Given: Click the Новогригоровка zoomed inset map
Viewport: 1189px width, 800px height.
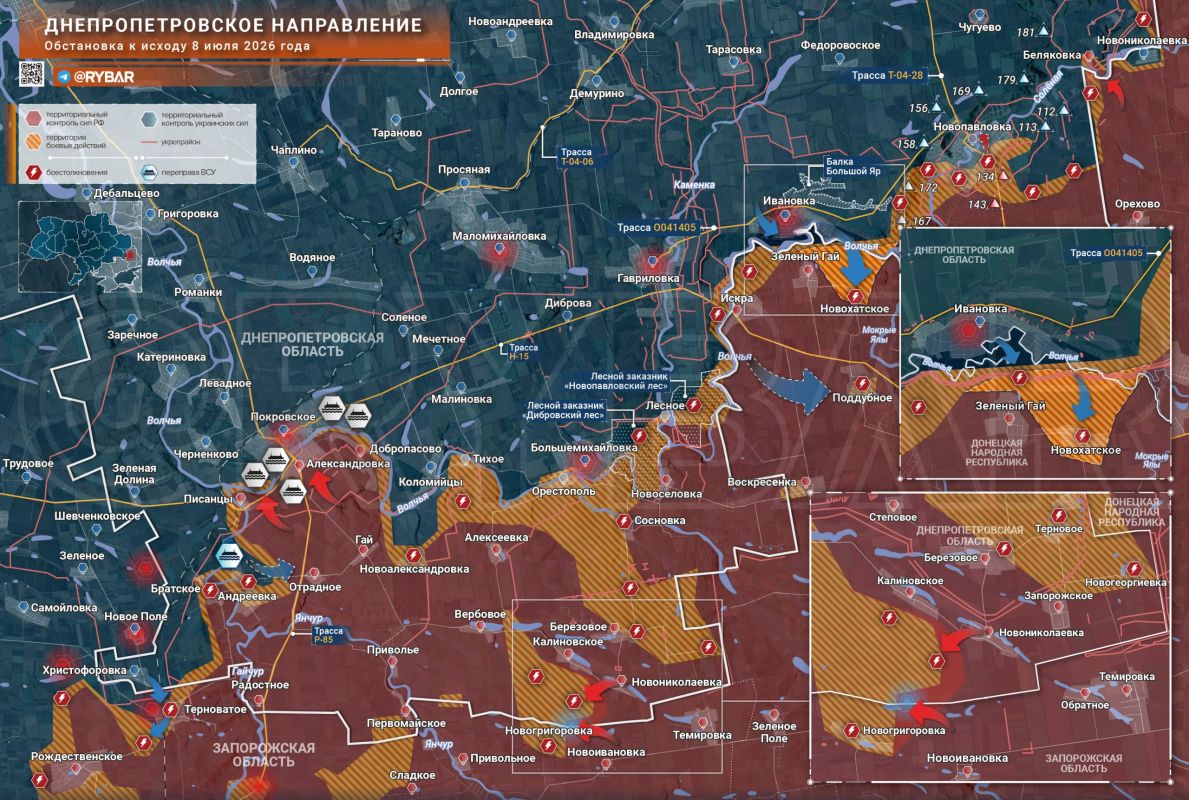Looking at the screenshot, I should 990,637.
